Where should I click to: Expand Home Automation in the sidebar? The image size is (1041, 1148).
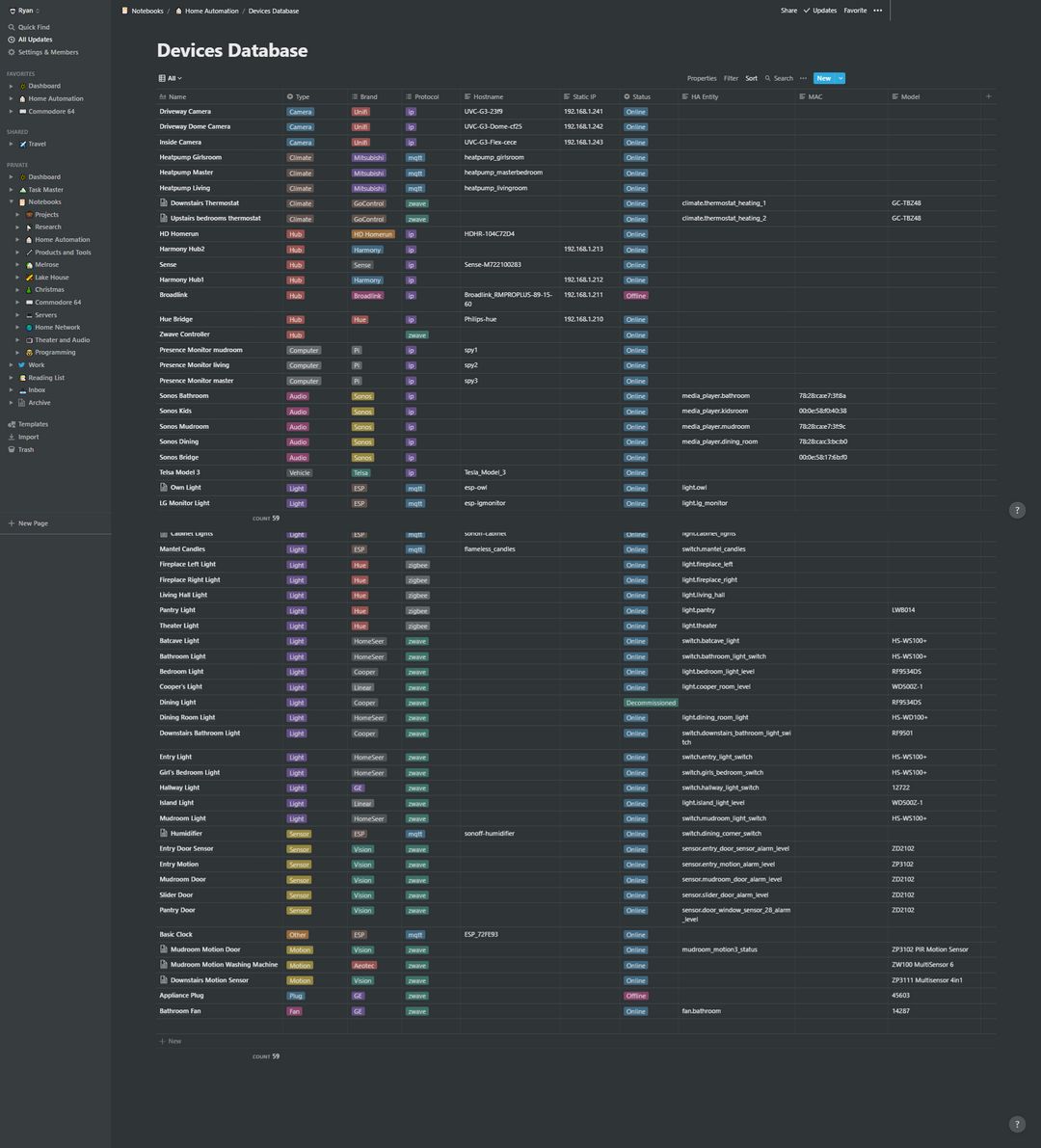click(10, 98)
